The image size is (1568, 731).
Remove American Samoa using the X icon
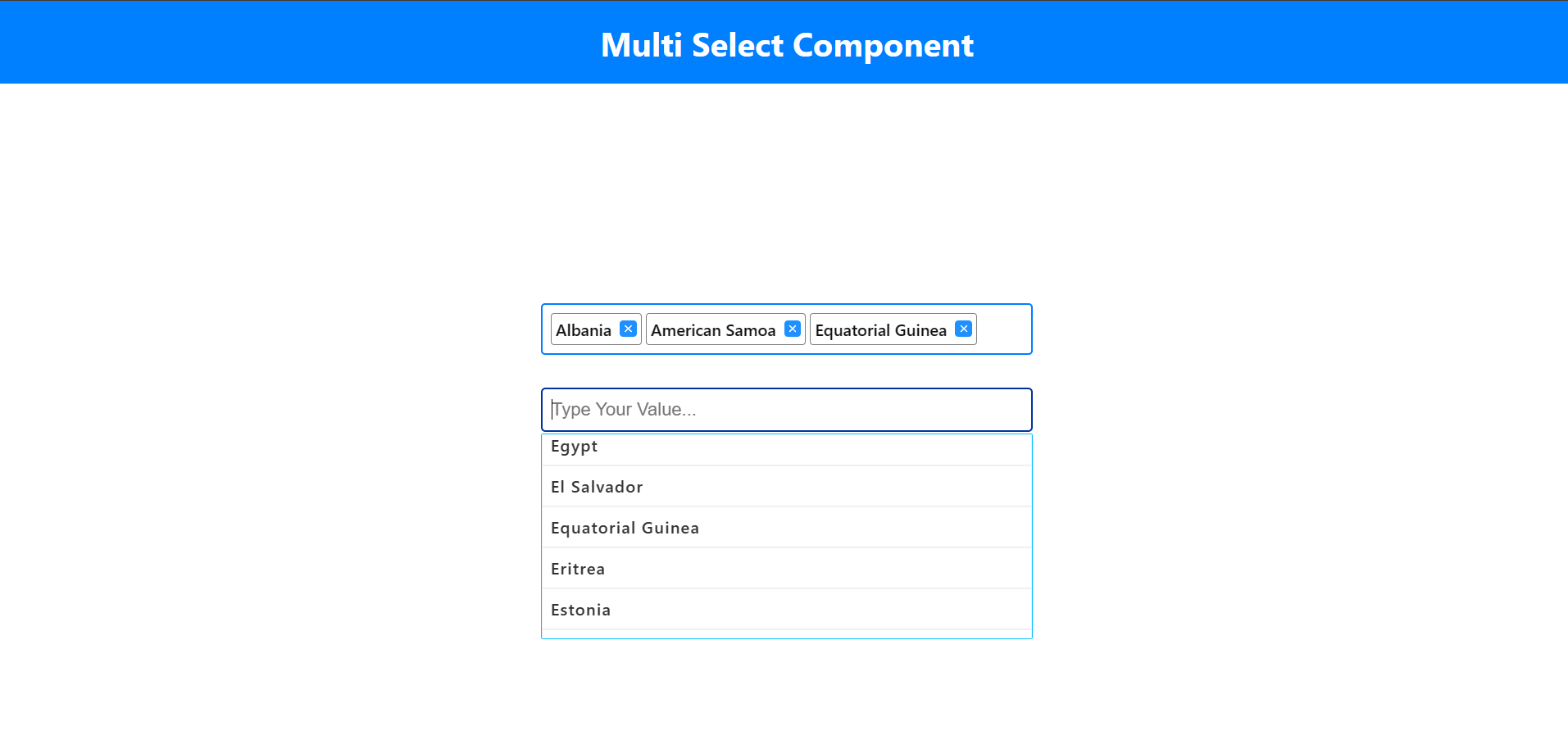[x=792, y=329]
